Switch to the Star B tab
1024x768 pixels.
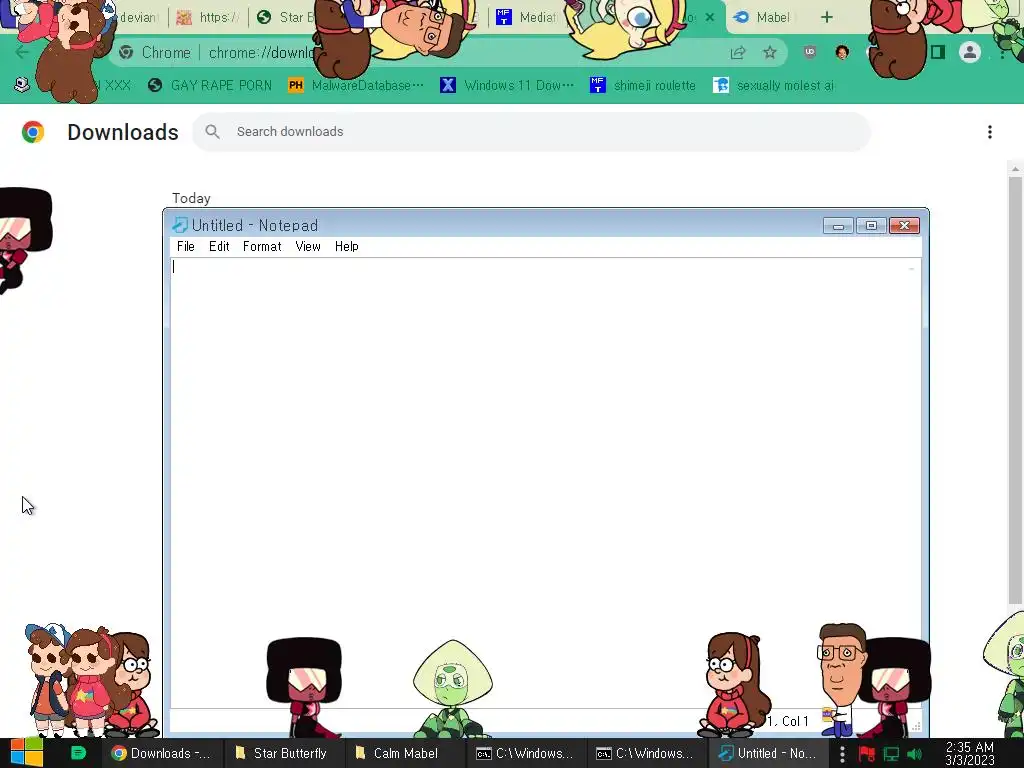coord(285,18)
